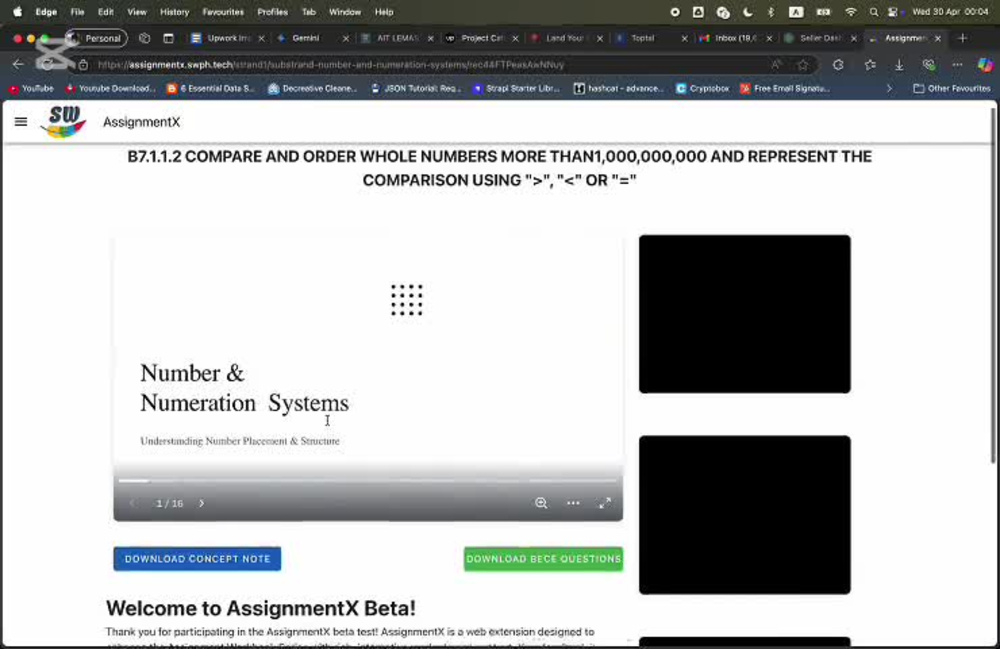Open the Apple menu
Image resolution: width=1000 pixels, height=649 pixels.
[17, 11]
